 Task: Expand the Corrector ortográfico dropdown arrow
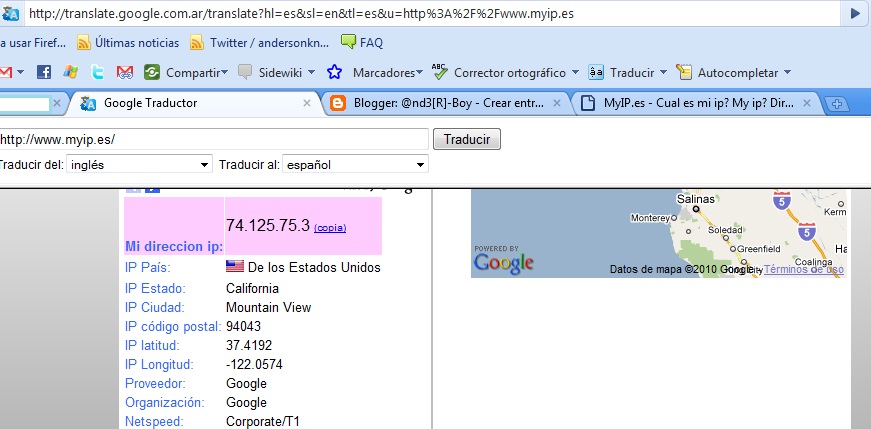575,72
